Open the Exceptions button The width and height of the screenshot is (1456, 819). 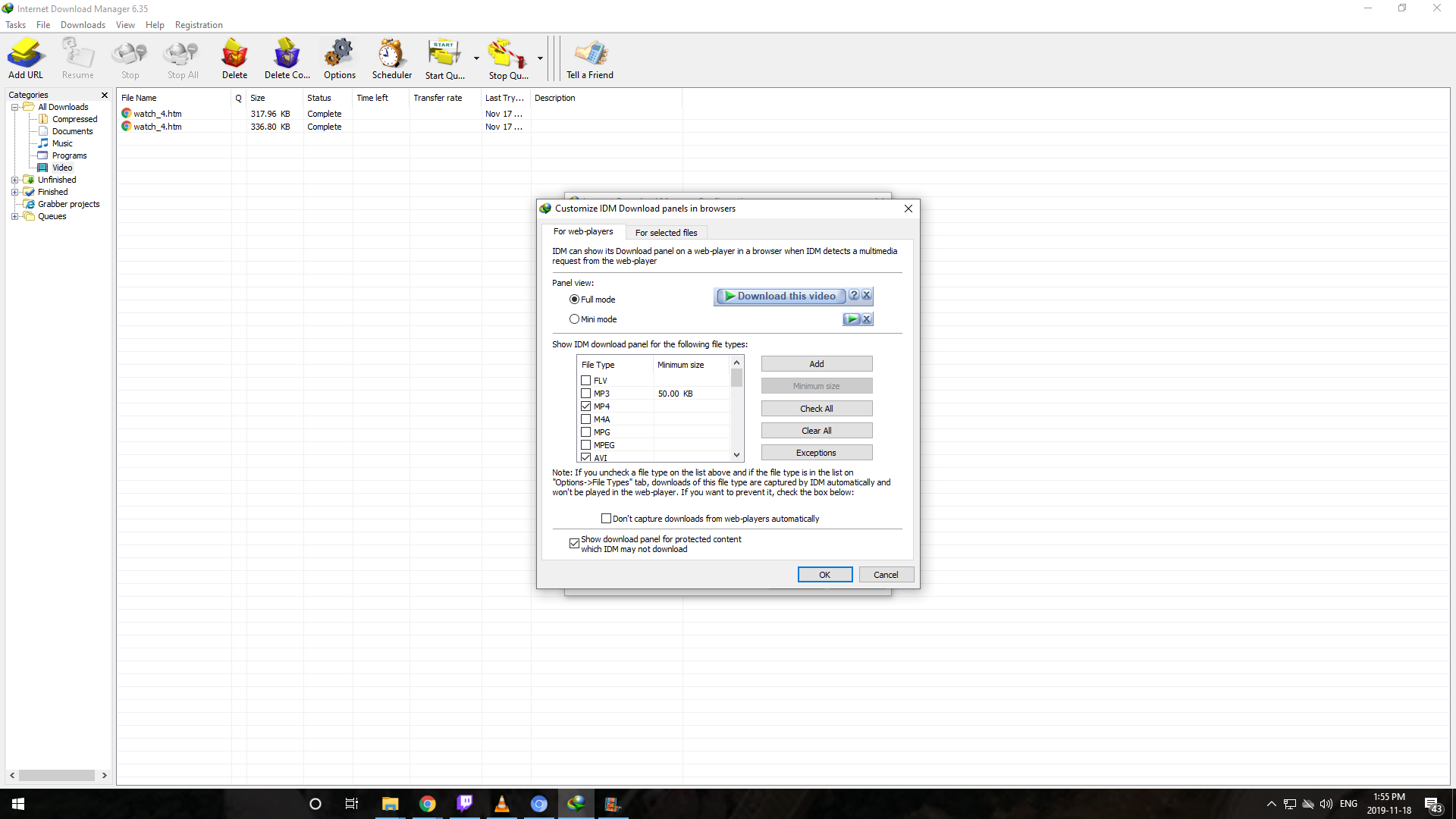point(817,453)
